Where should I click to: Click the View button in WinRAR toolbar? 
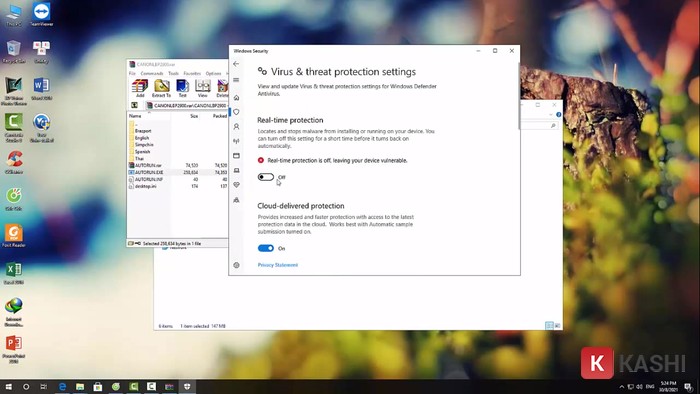pyautogui.click(x=202, y=88)
